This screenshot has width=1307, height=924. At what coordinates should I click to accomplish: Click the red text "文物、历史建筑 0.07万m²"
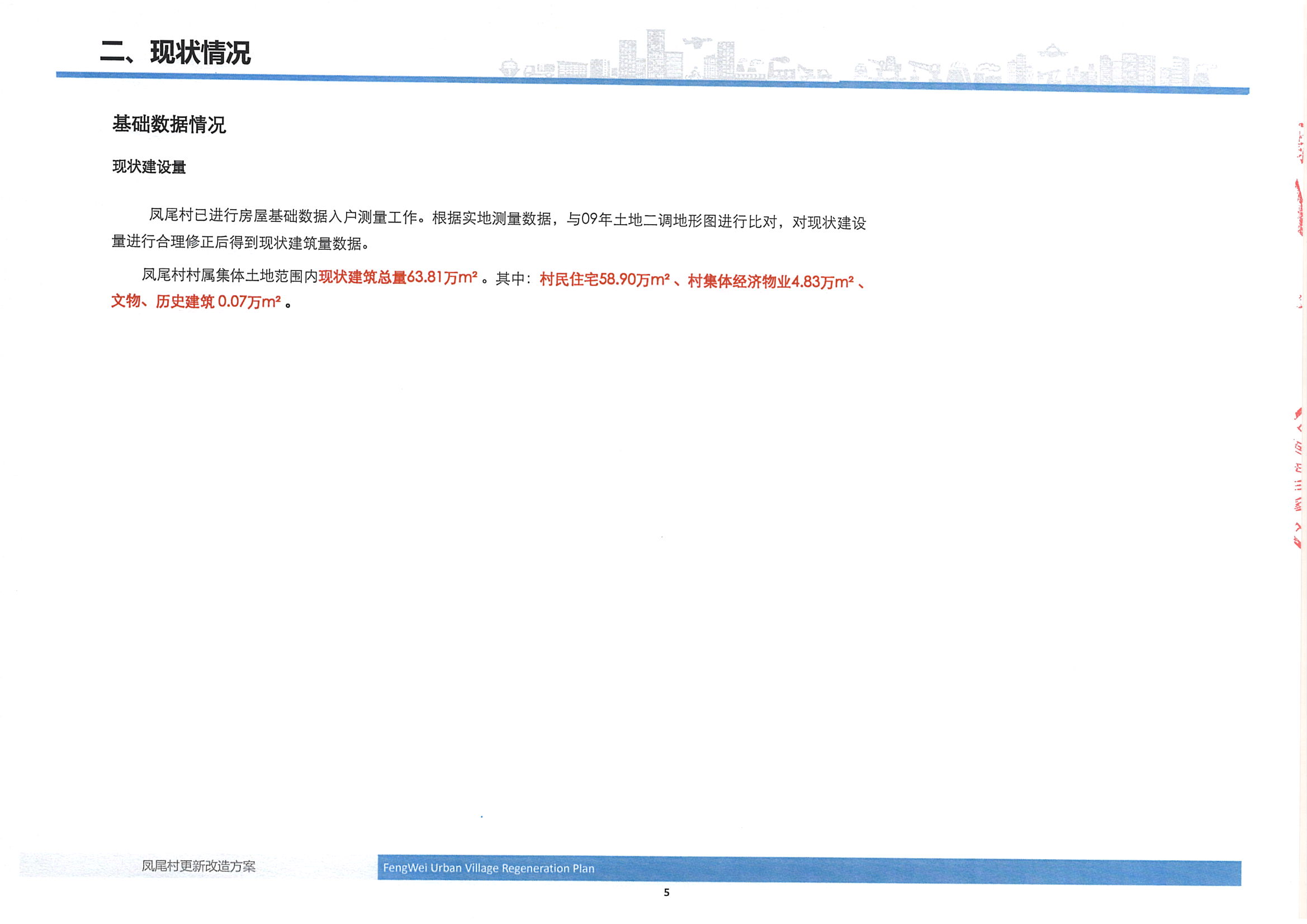pos(196,301)
